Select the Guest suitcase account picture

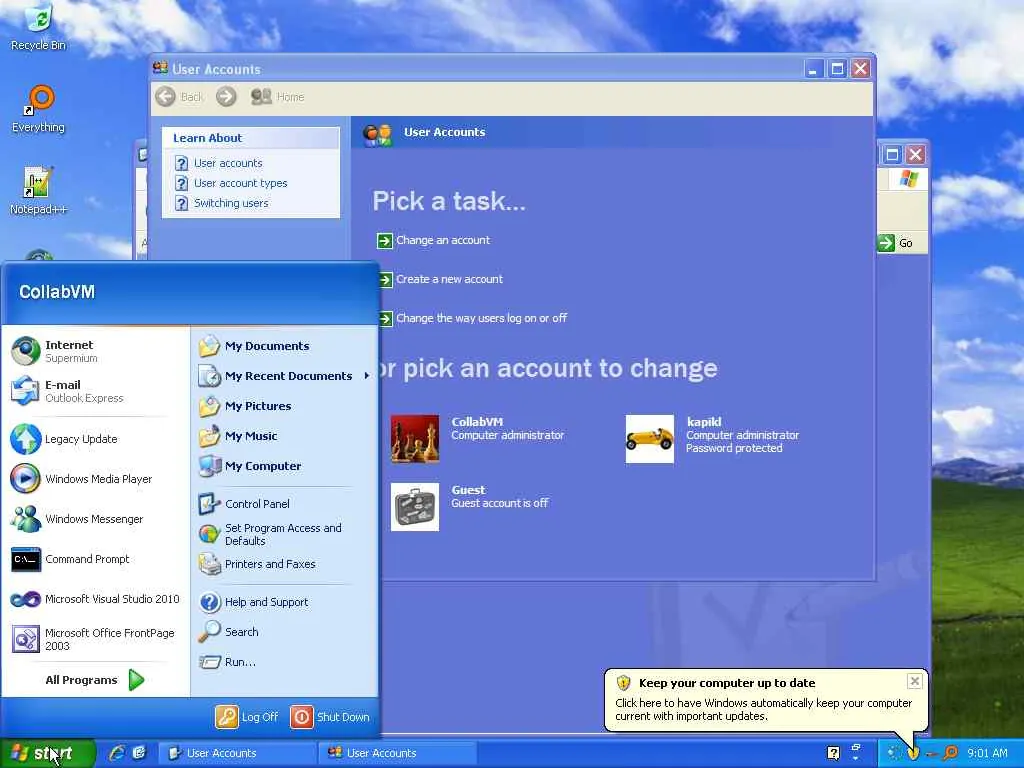pos(415,507)
